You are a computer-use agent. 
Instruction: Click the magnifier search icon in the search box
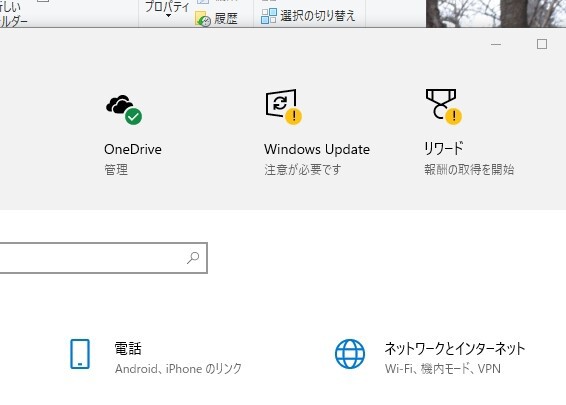coord(193,258)
